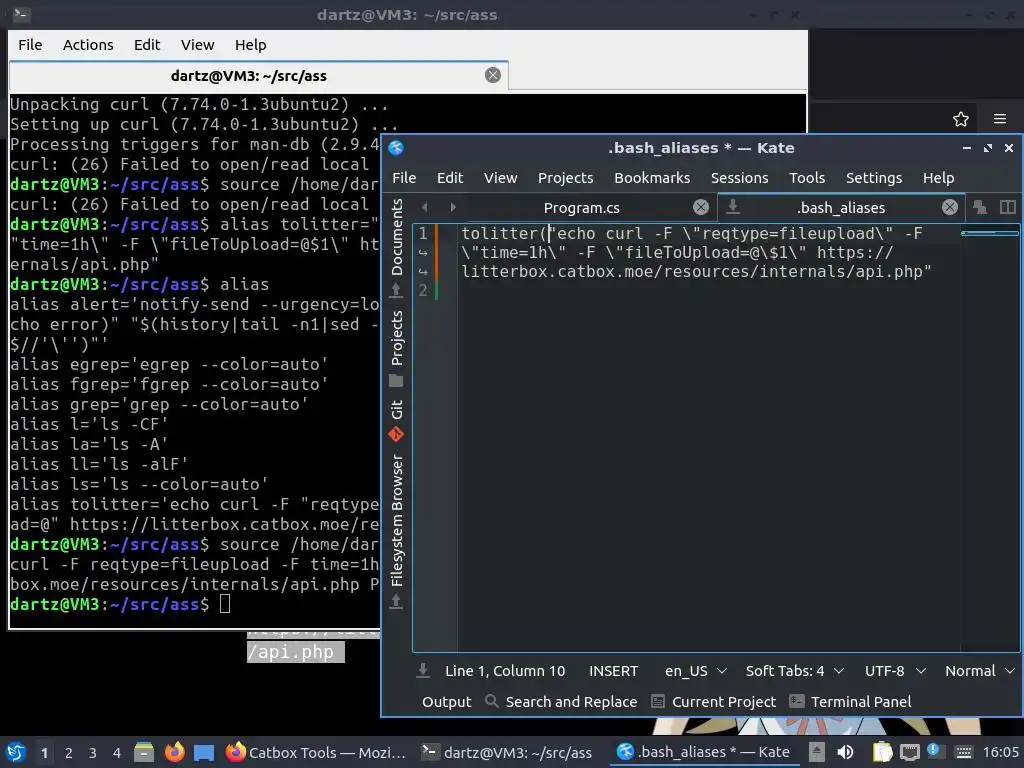Toggle Current Project panel

pyautogui.click(x=714, y=702)
